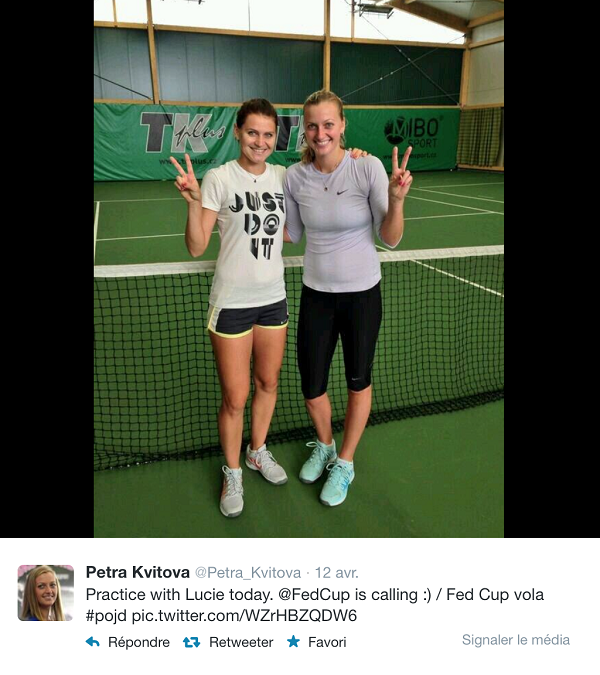Viewport: 600px width, 675px height.
Task: Click the tweet text 'Practice with Lucie today'
Action: 179,594
